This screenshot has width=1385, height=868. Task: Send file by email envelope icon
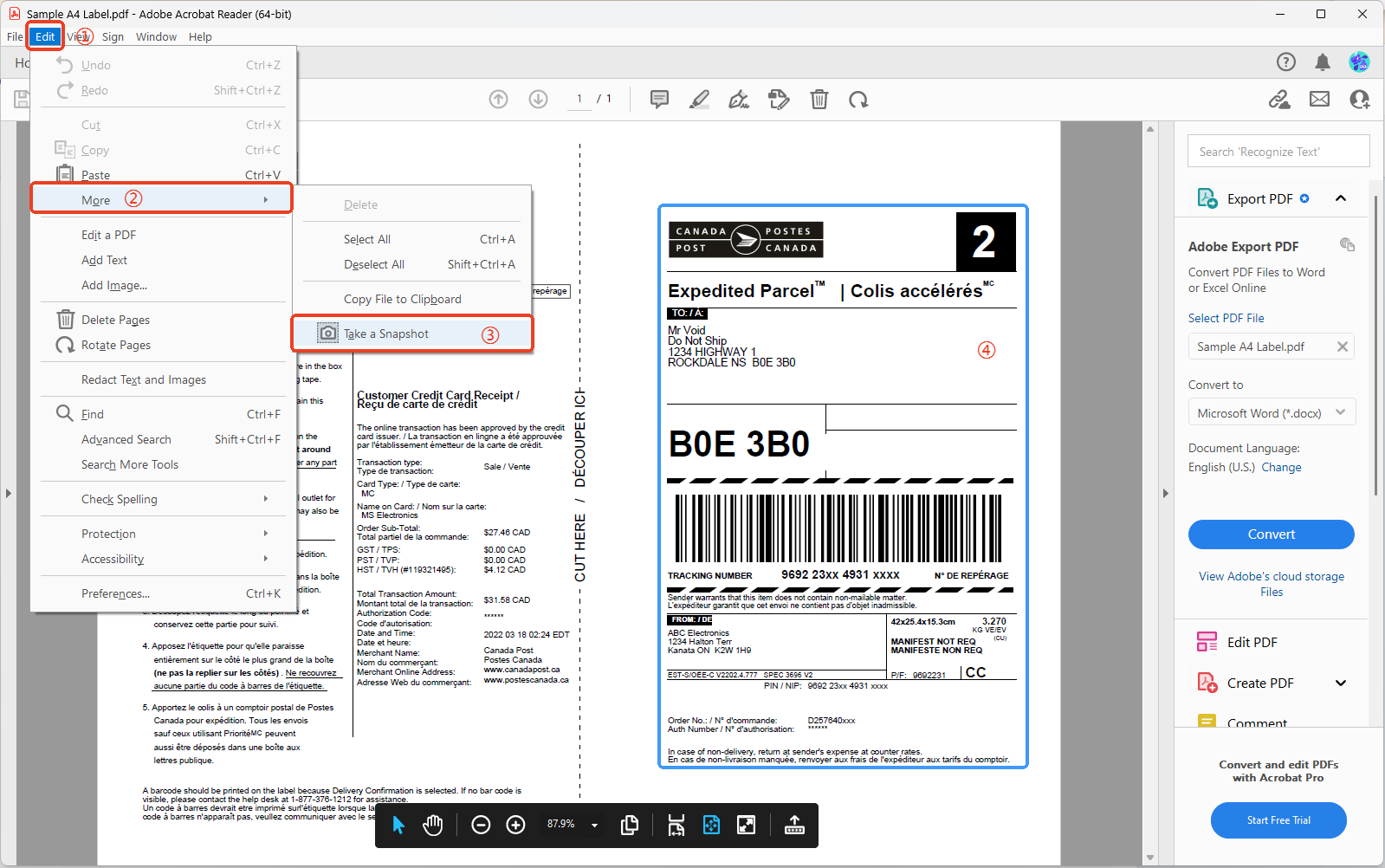[1320, 99]
